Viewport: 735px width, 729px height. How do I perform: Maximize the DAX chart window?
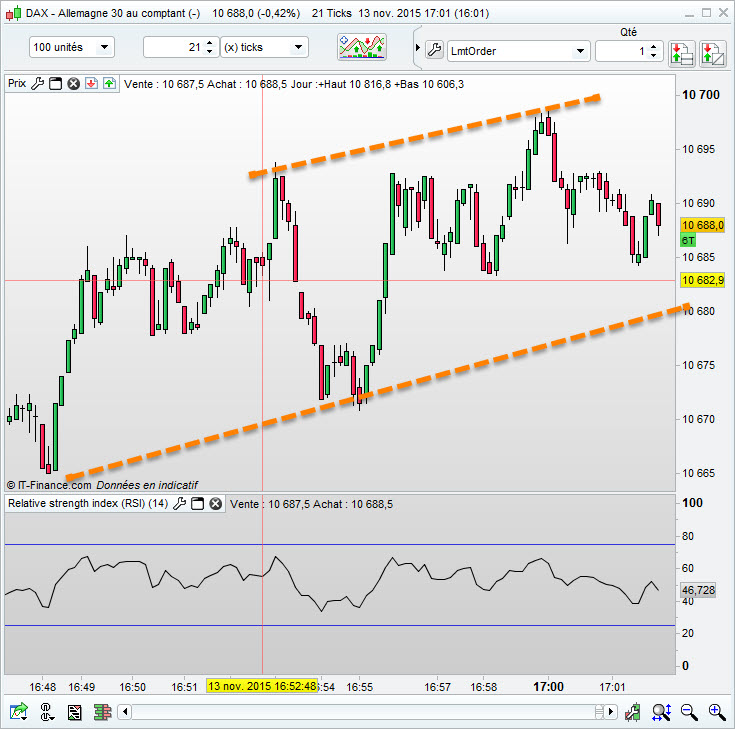pyautogui.click(x=706, y=13)
